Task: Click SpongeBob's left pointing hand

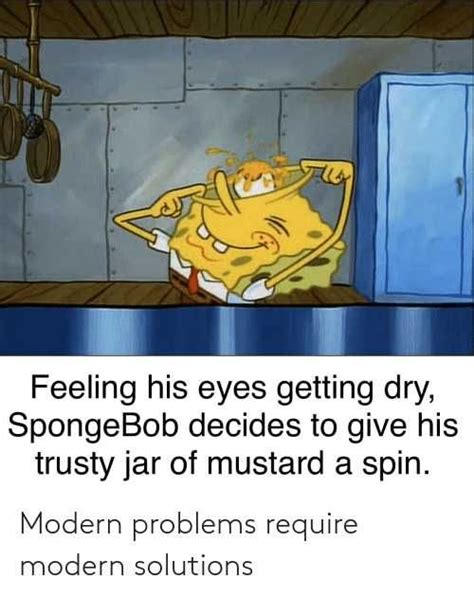Action: click(170, 207)
